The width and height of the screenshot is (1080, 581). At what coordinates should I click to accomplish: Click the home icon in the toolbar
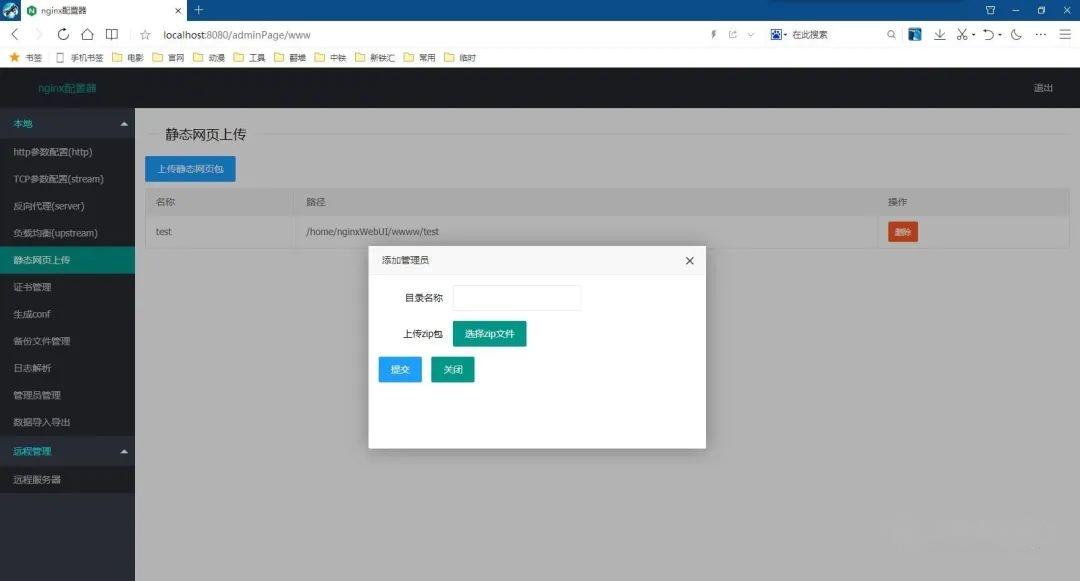point(85,34)
